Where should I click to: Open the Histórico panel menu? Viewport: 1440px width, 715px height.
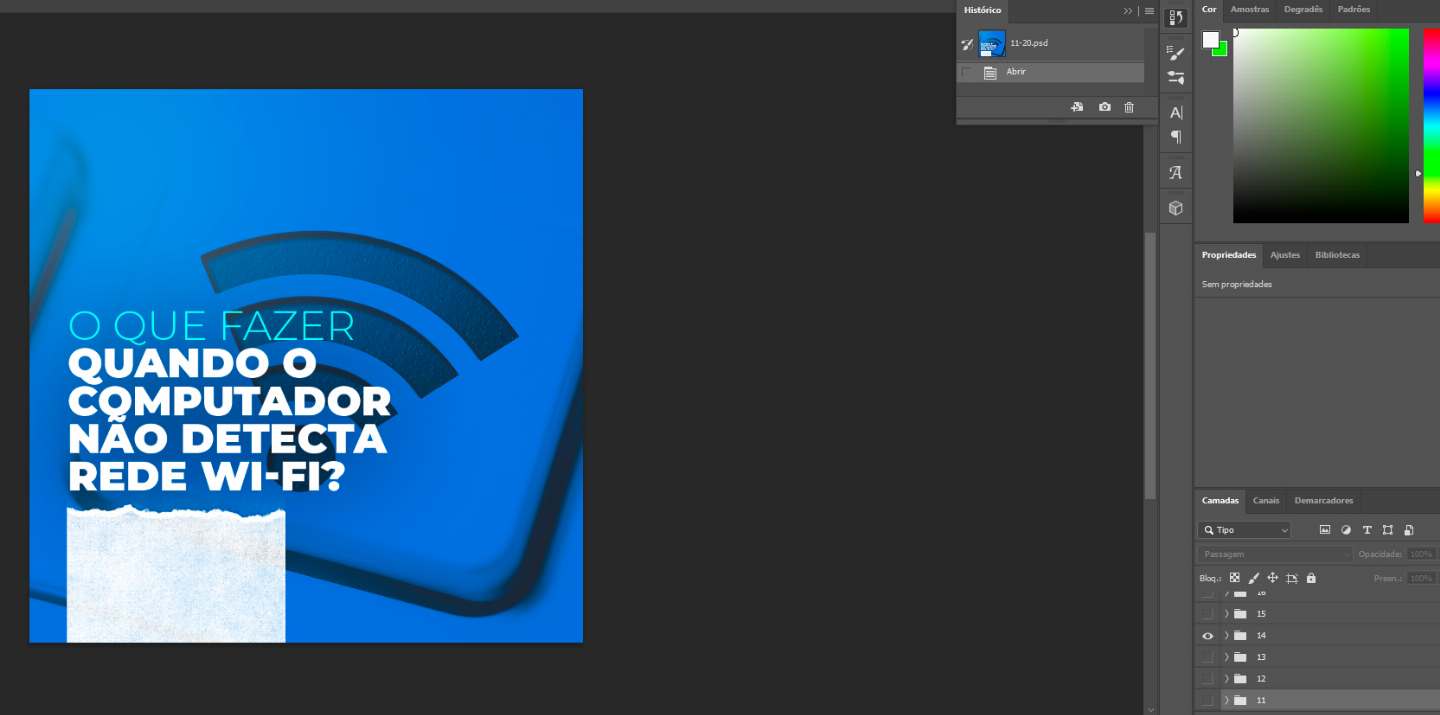(1149, 11)
